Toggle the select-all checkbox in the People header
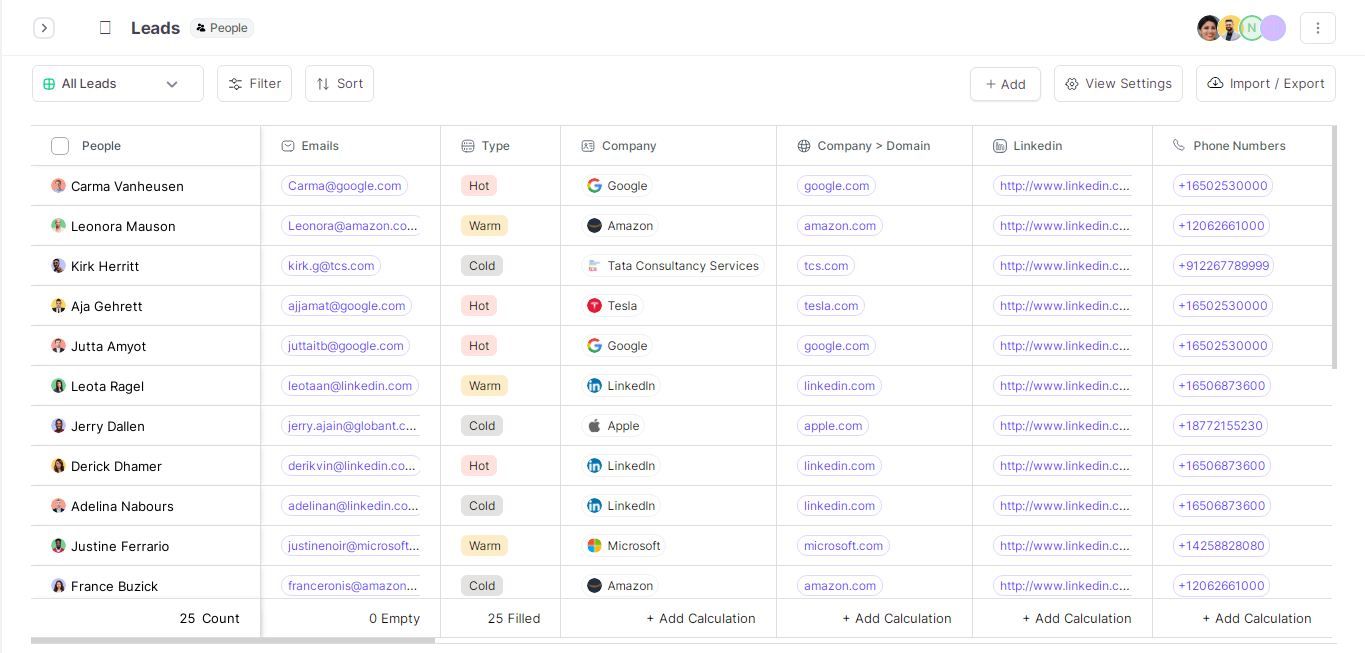The height and width of the screenshot is (653, 1365). tap(60, 146)
